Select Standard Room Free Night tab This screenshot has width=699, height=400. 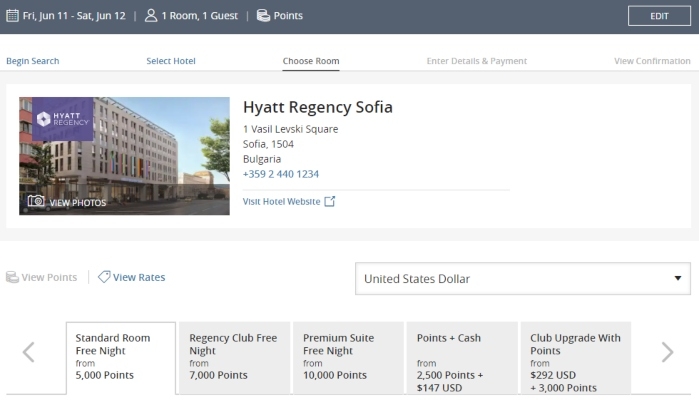121,358
